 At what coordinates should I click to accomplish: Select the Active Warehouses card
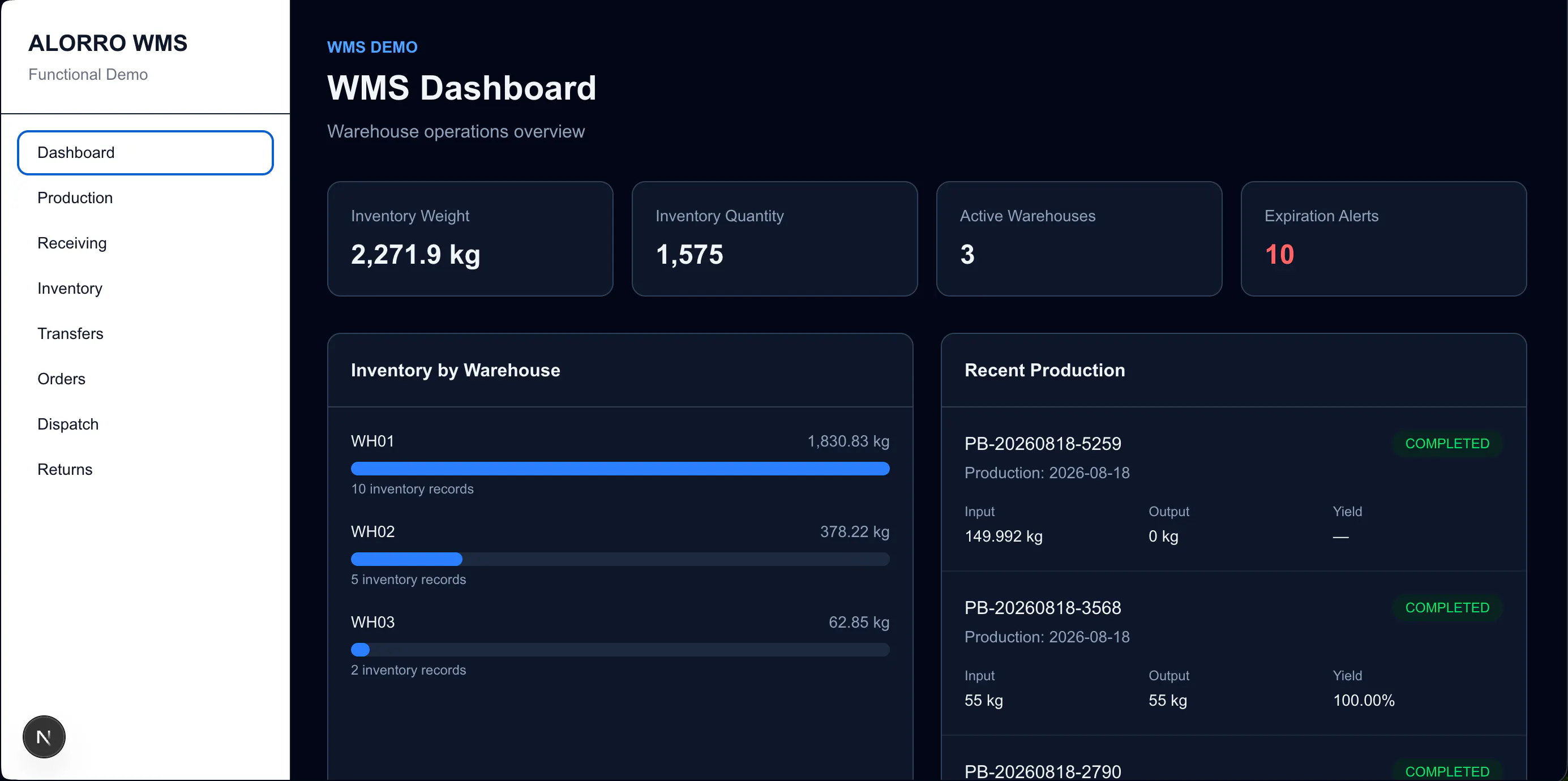point(1079,239)
